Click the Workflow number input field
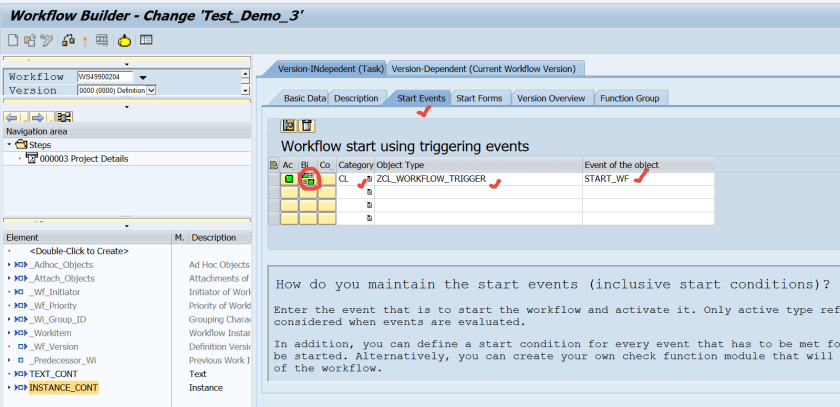 tap(105, 77)
